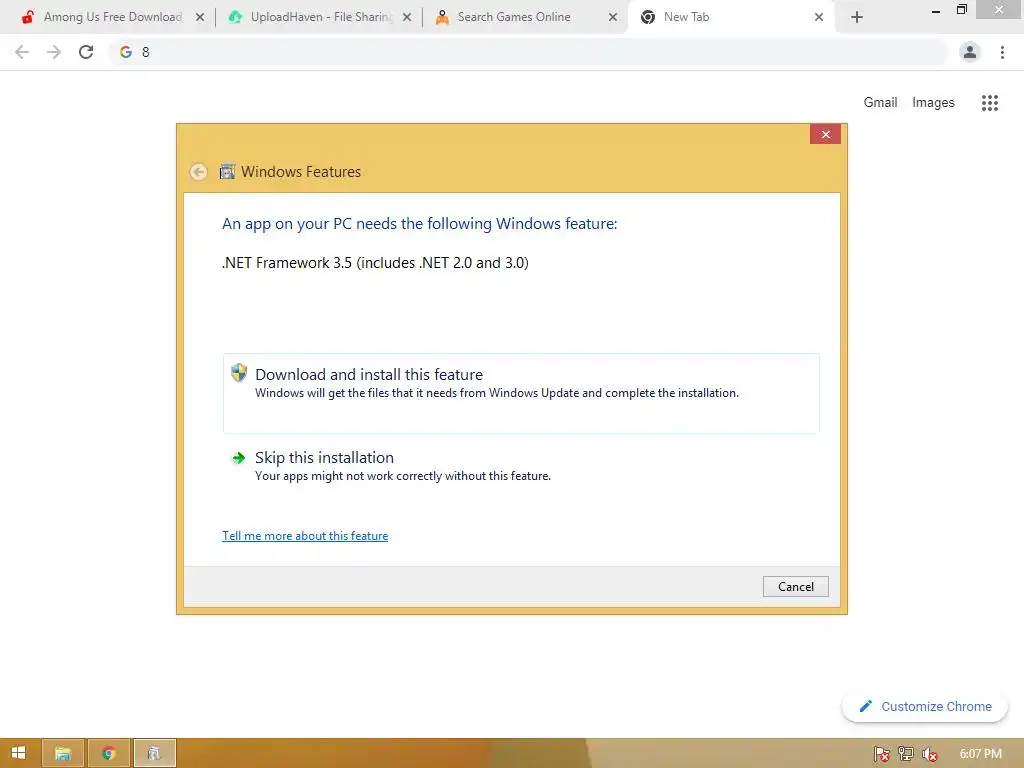
Task: Click the Windows Features title icon
Action: 227,172
